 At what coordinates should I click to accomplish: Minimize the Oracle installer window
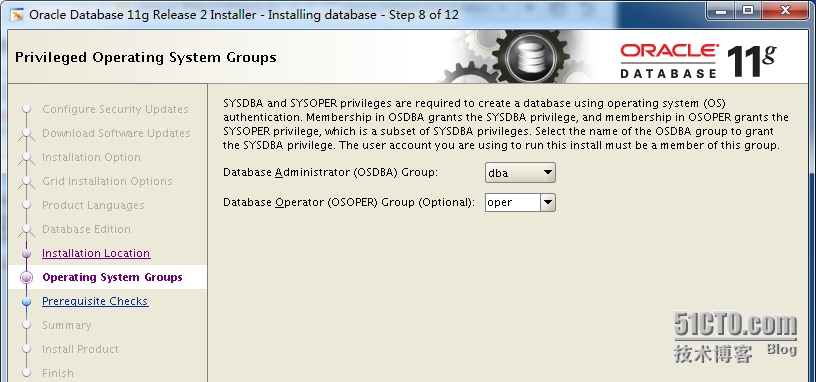pyautogui.click(x=721, y=10)
